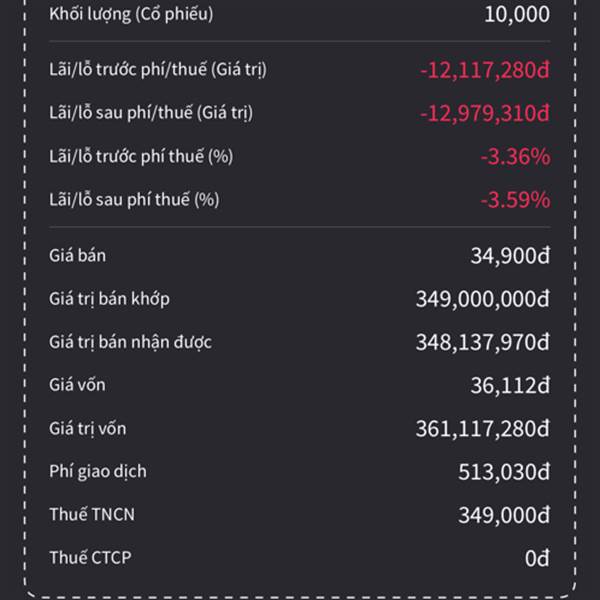Select the 513,030đ transaction fee value

click(503, 471)
